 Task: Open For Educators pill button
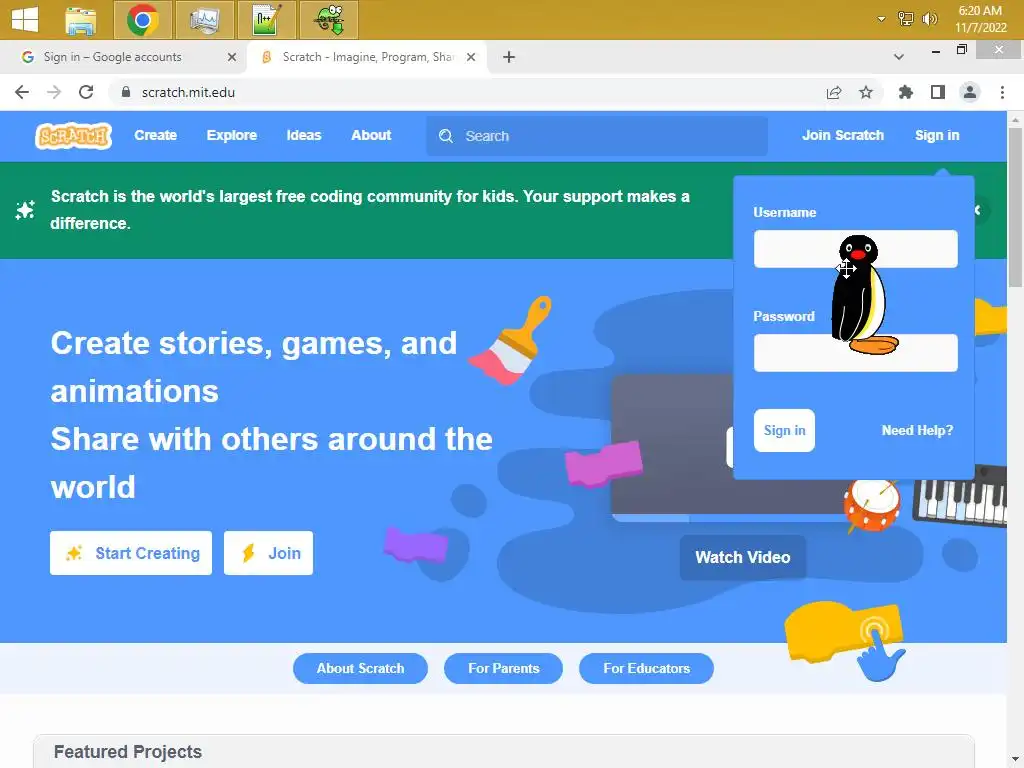(x=647, y=668)
